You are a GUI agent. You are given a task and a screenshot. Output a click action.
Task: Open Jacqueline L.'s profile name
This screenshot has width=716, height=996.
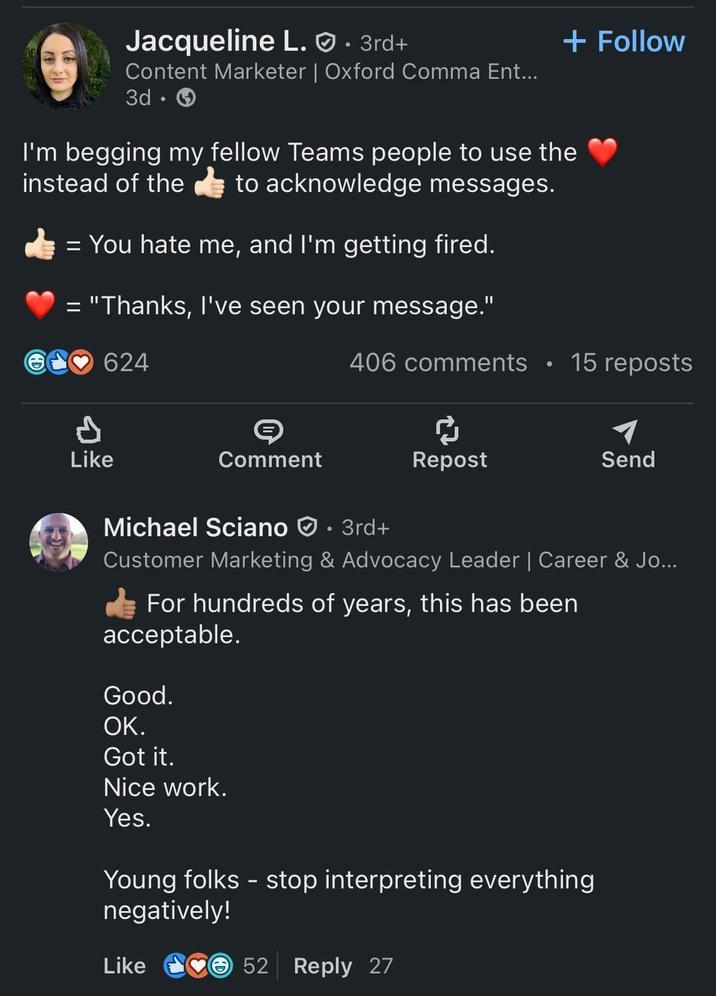[x=214, y=41]
